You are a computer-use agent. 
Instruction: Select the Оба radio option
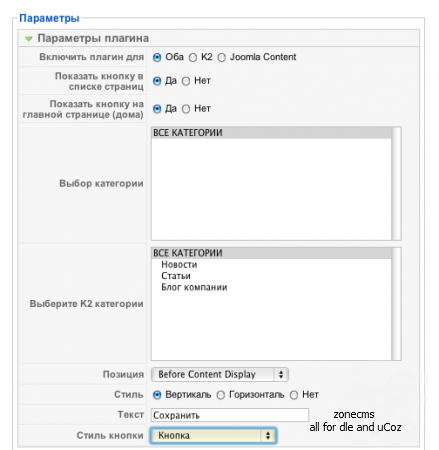[157, 58]
